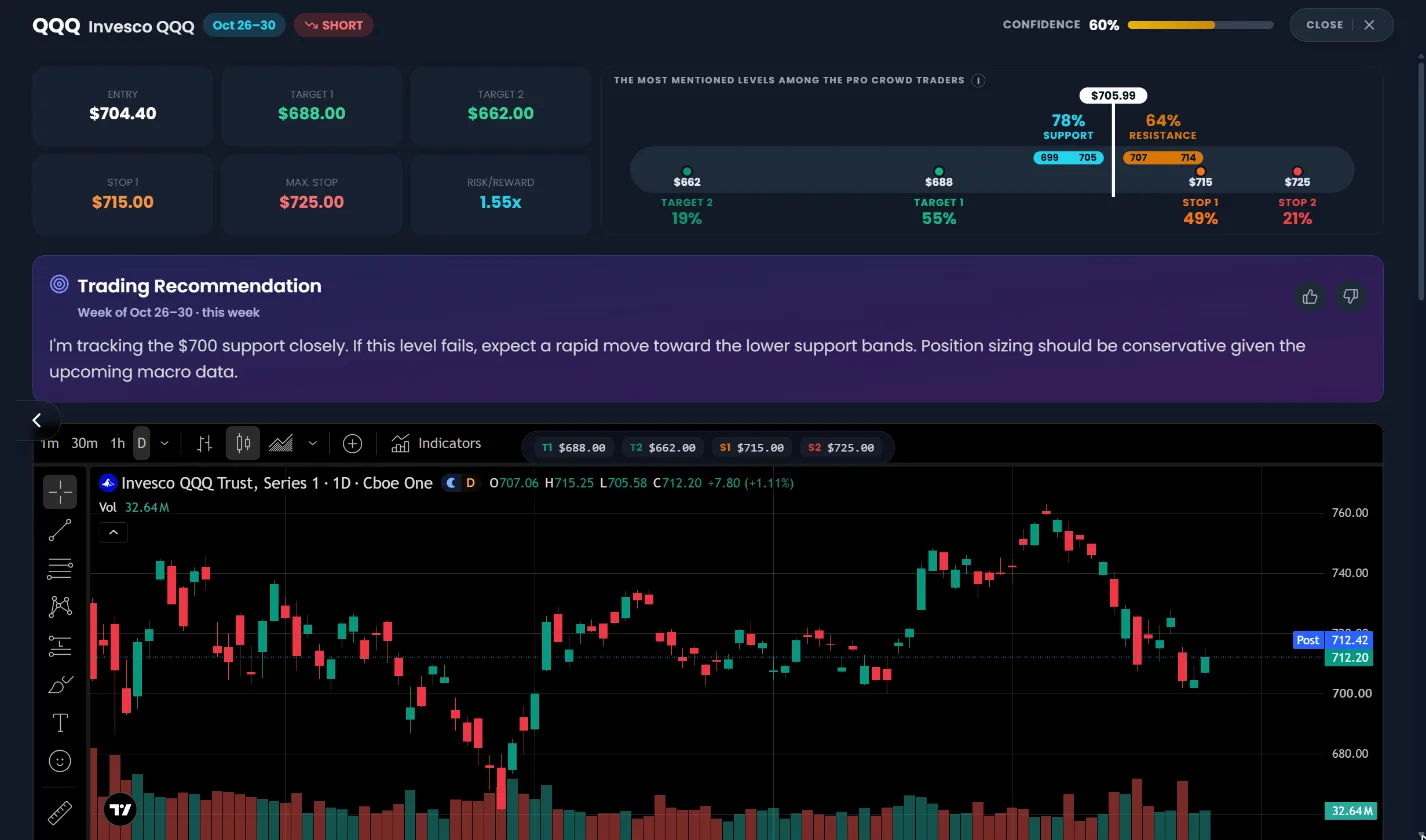1426x840 pixels.
Task: Toggle the T1 $688.00 level line
Action: [x=573, y=448]
